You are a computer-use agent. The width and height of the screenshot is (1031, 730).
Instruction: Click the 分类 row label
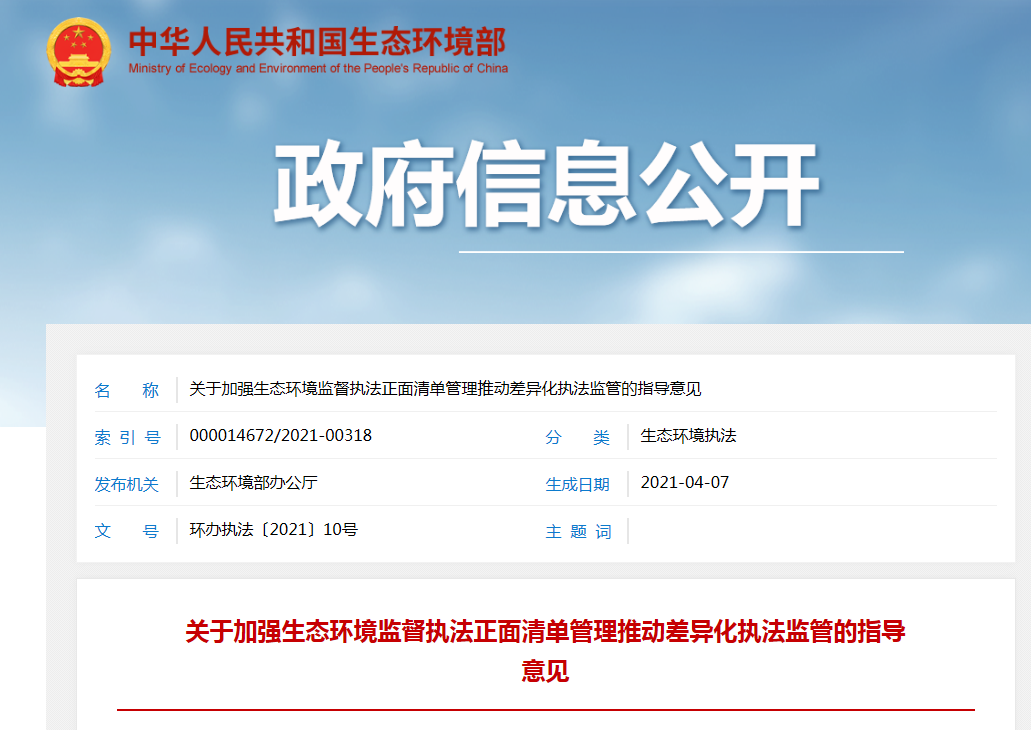(580, 436)
